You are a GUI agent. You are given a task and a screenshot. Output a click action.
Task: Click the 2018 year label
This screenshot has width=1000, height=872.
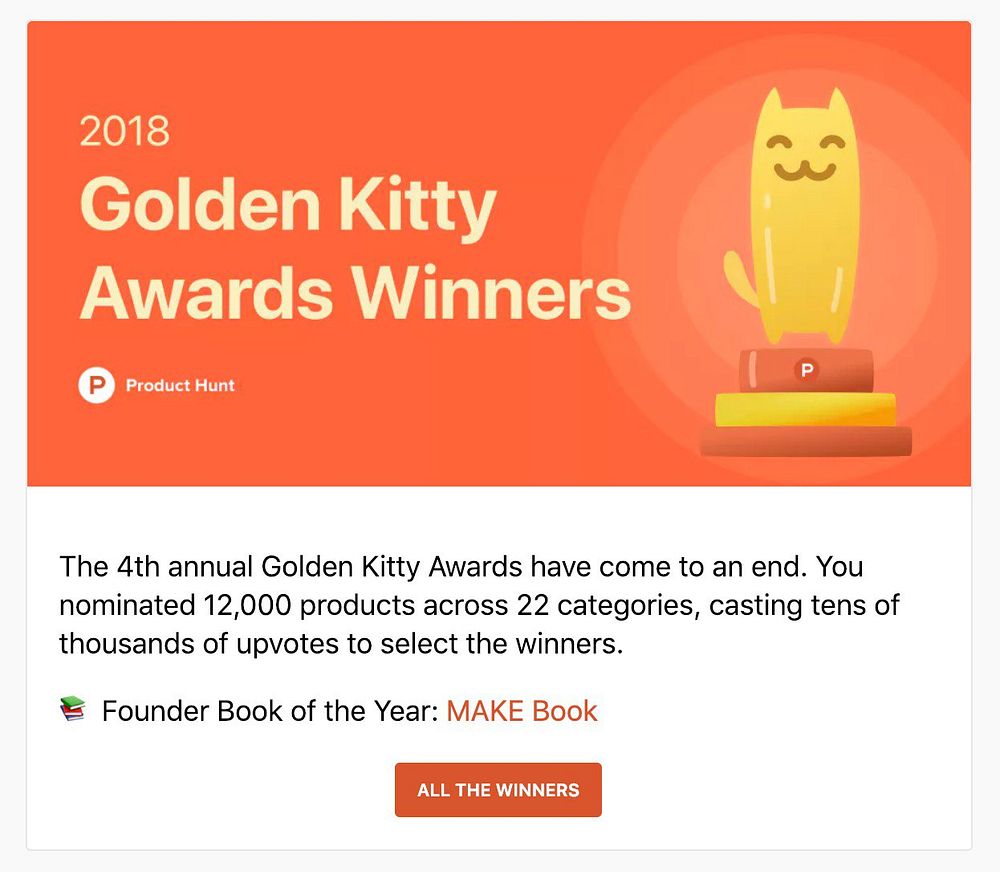[x=124, y=132]
